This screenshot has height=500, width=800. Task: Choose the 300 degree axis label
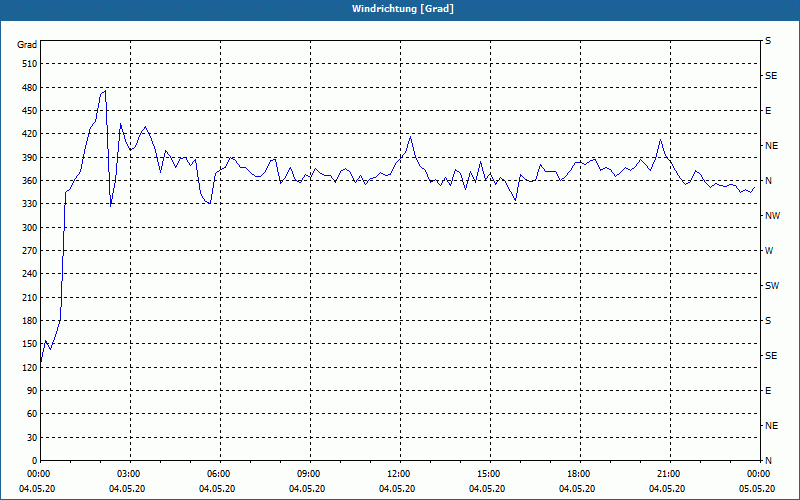pos(30,228)
